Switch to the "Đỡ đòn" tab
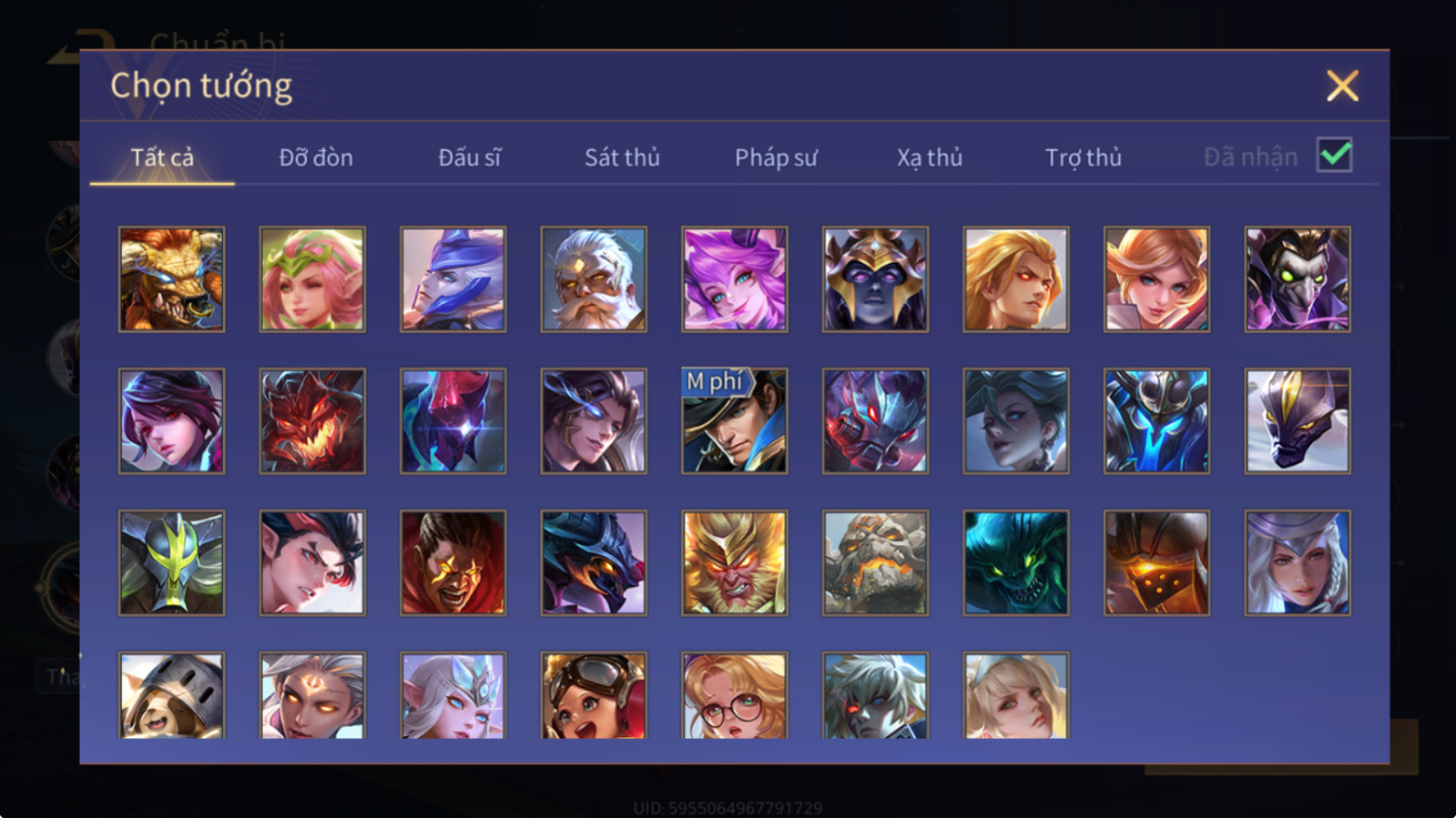This screenshot has width=1456, height=818. (x=316, y=158)
